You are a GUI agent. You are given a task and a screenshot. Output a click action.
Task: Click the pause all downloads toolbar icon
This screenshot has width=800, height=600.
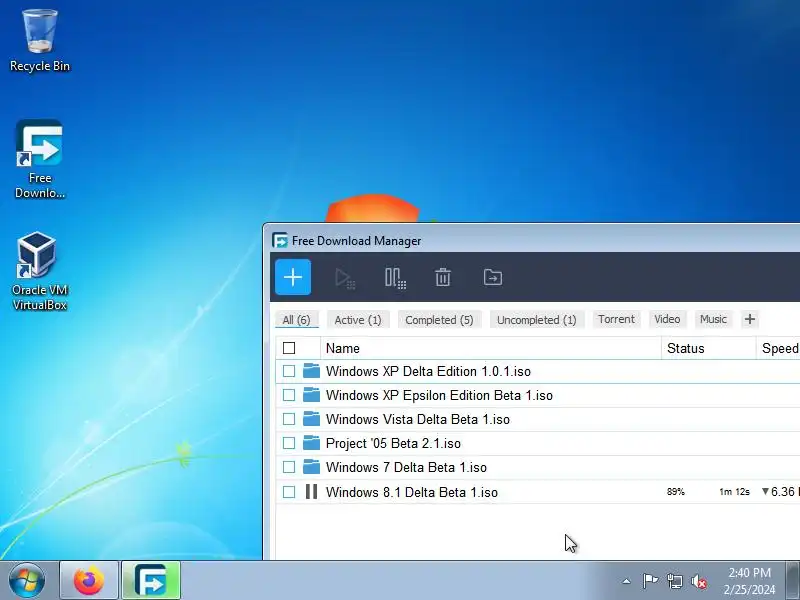(x=395, y=278)
